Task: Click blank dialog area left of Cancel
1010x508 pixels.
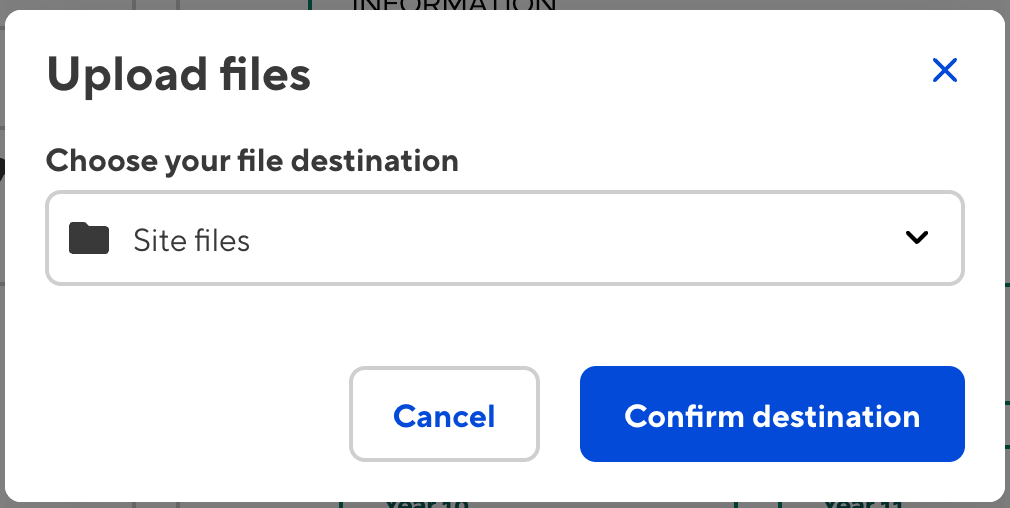Action: point(190,415)
